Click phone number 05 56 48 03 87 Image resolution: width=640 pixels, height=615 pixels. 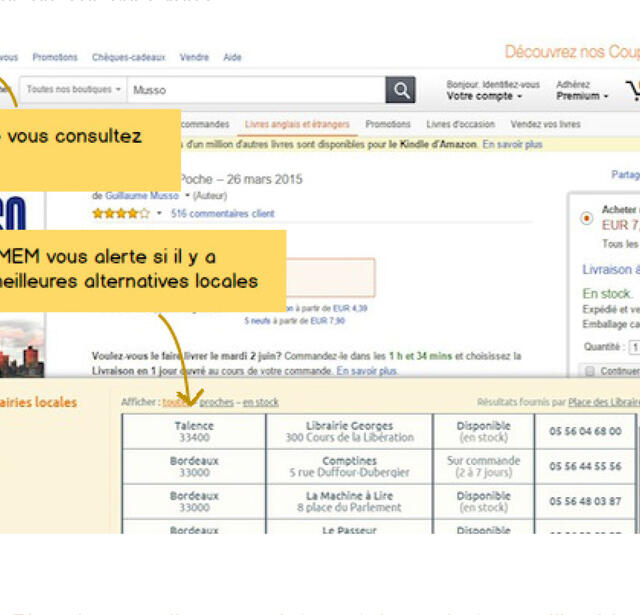tap(585, 502)
